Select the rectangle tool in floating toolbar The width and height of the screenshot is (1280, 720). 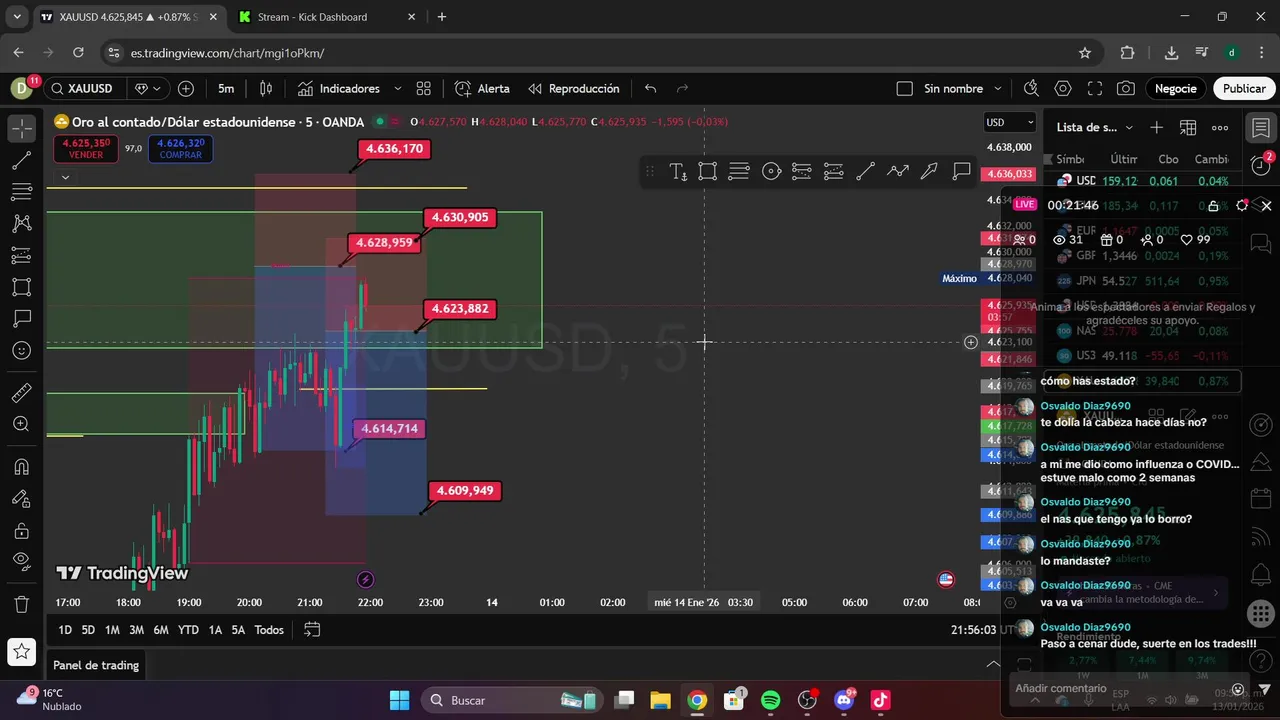point(708,171)
